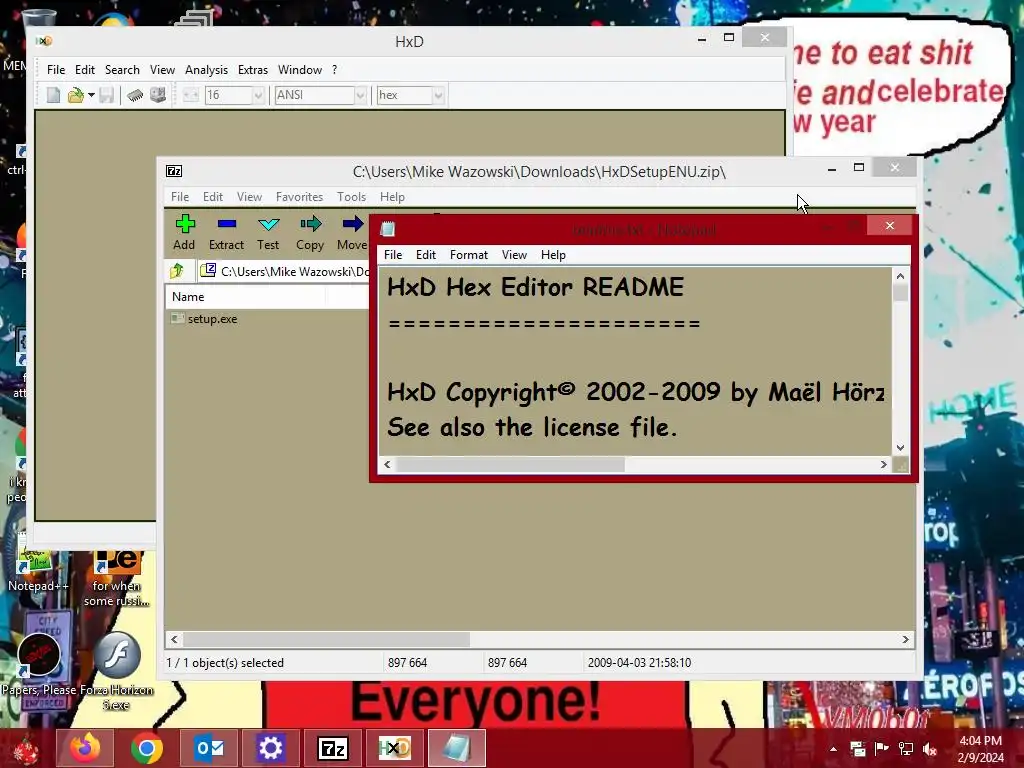Open the Favorites menu in 7-Zip
Image resolution: width=1024 pixels, height=768 pixels.
tap(299, 197)
